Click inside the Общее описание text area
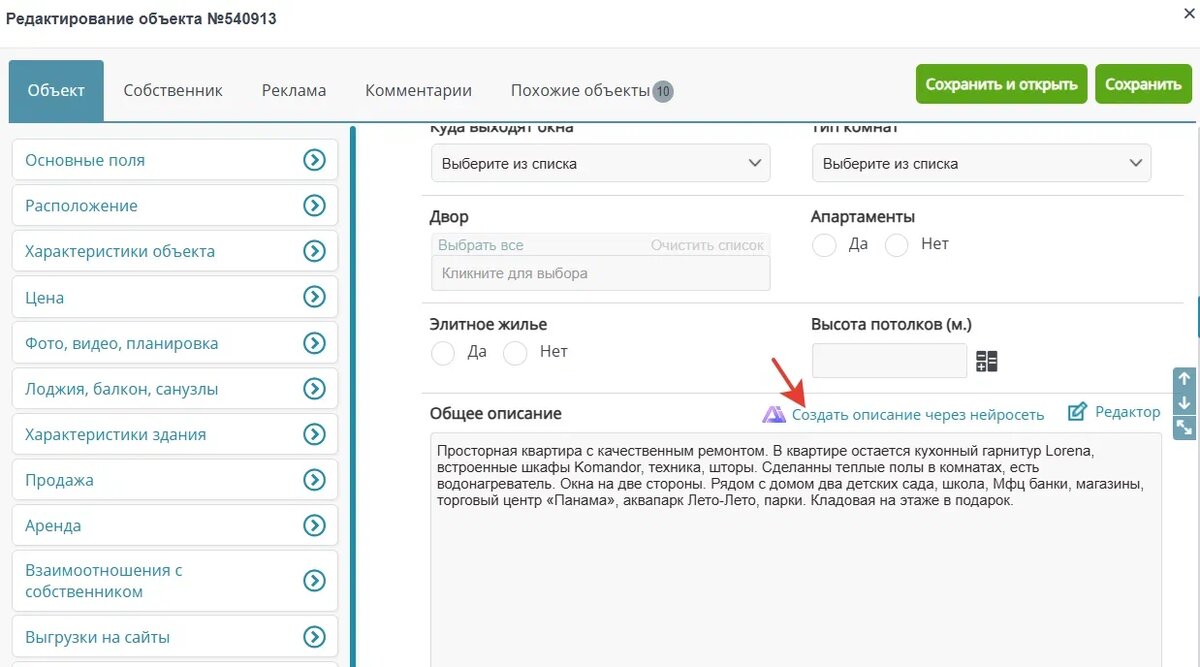Image resolution: width=1200 pixels, height=667 pixels. pyautogui.click(x=796, y=550)
